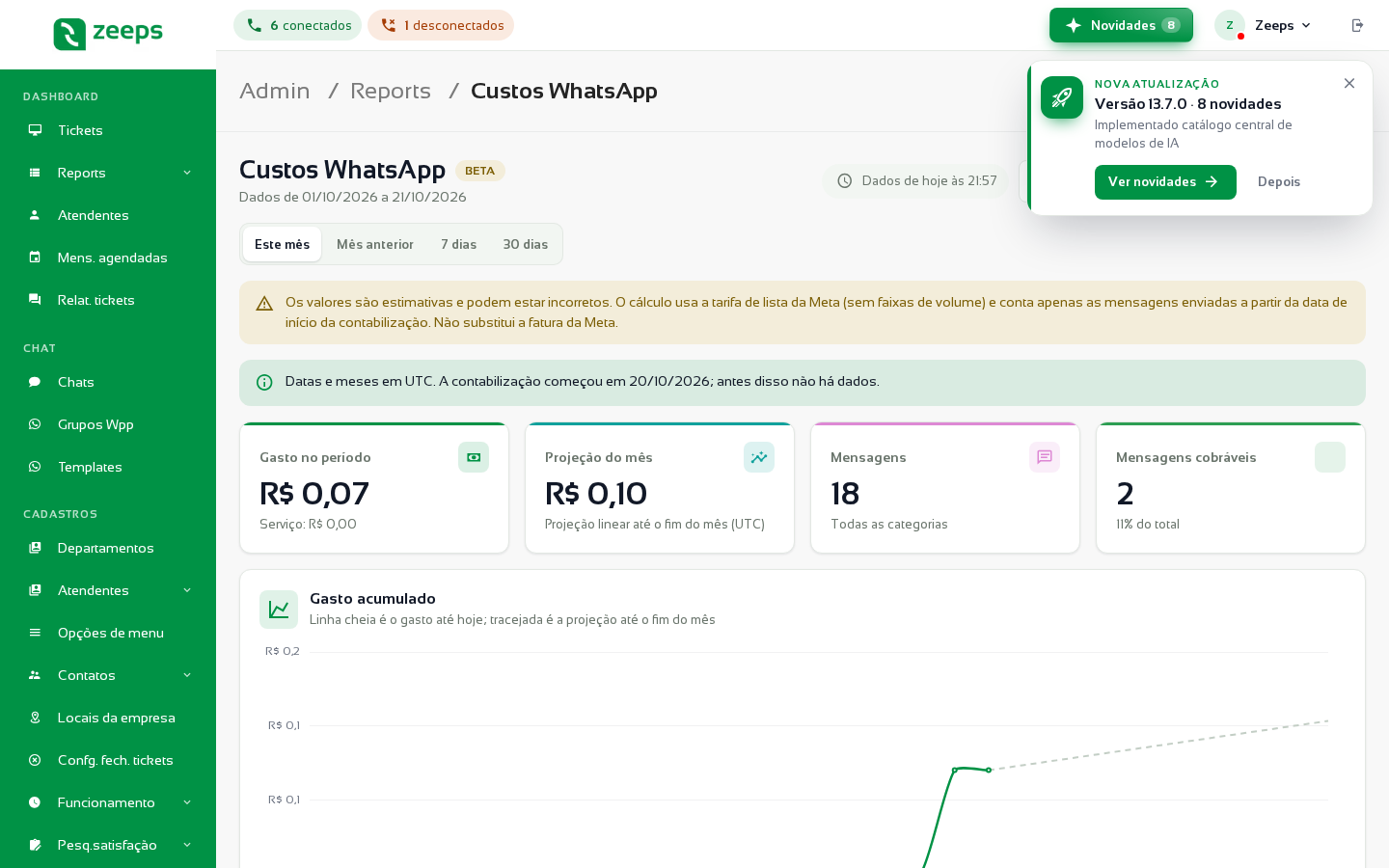Image resolution: width=1389 pixels, height=868 pixels.
Task: Click the Grupos Wpp WhatsApp icon
Action: point(35,424)
